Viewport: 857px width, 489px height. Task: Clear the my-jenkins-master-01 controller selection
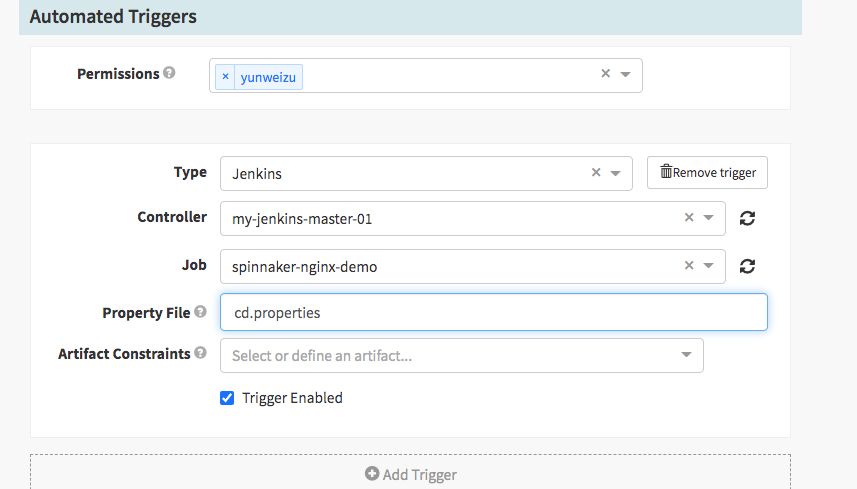pos(689,217)
